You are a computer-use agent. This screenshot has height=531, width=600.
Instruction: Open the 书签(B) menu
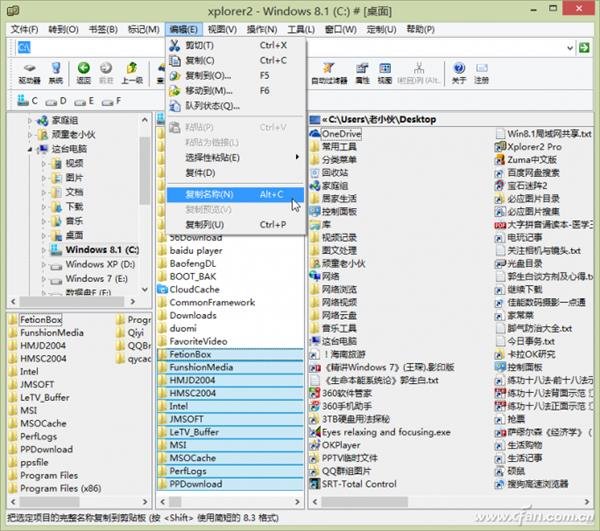tap(103, 29)
